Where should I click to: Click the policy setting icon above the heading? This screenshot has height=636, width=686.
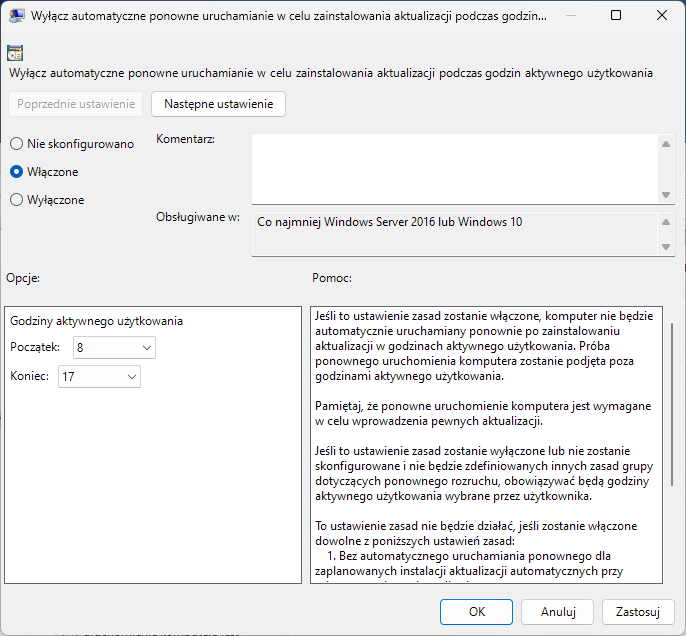point(15,53)
